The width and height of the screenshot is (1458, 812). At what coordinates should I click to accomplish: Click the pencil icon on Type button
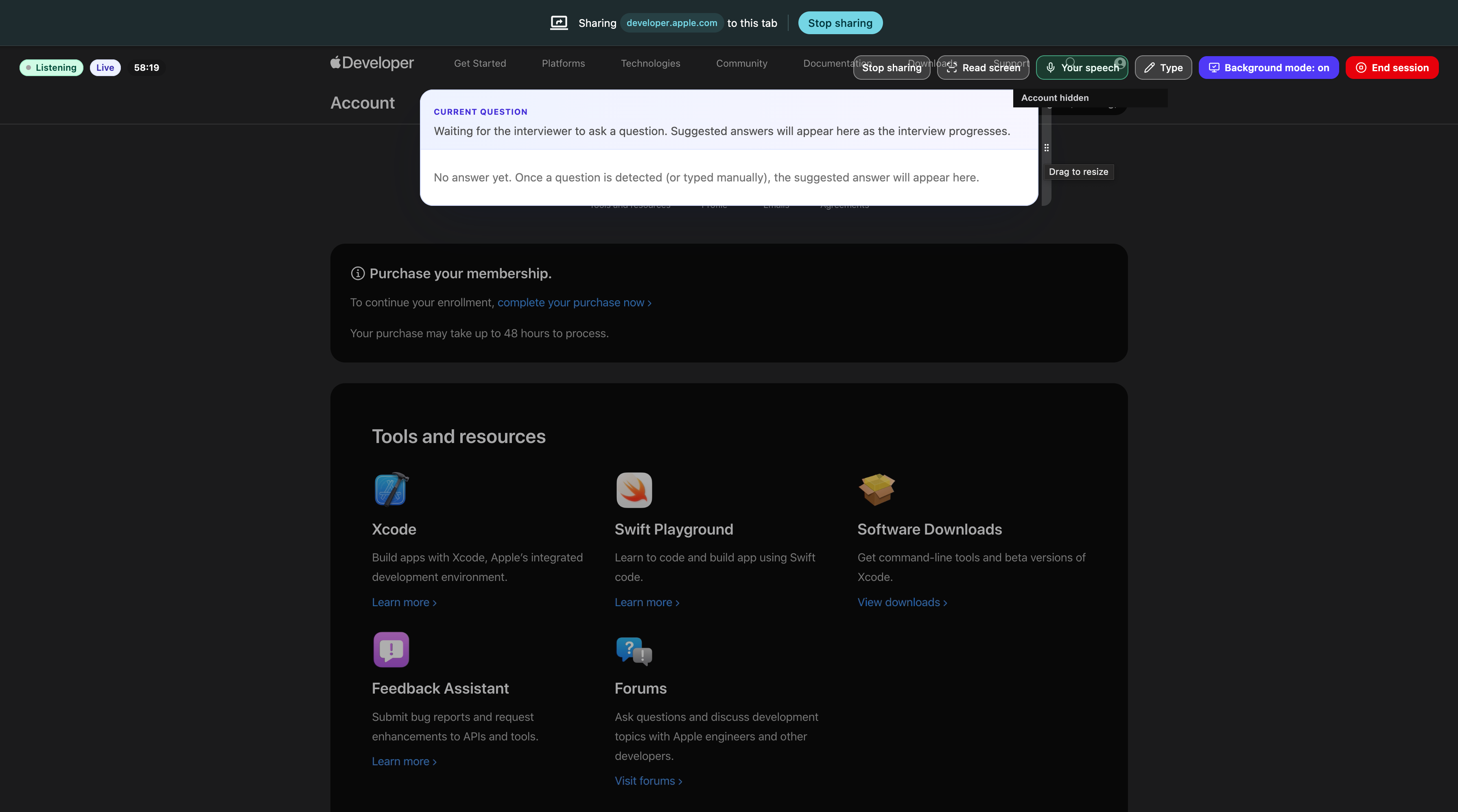click(1149, 68)
